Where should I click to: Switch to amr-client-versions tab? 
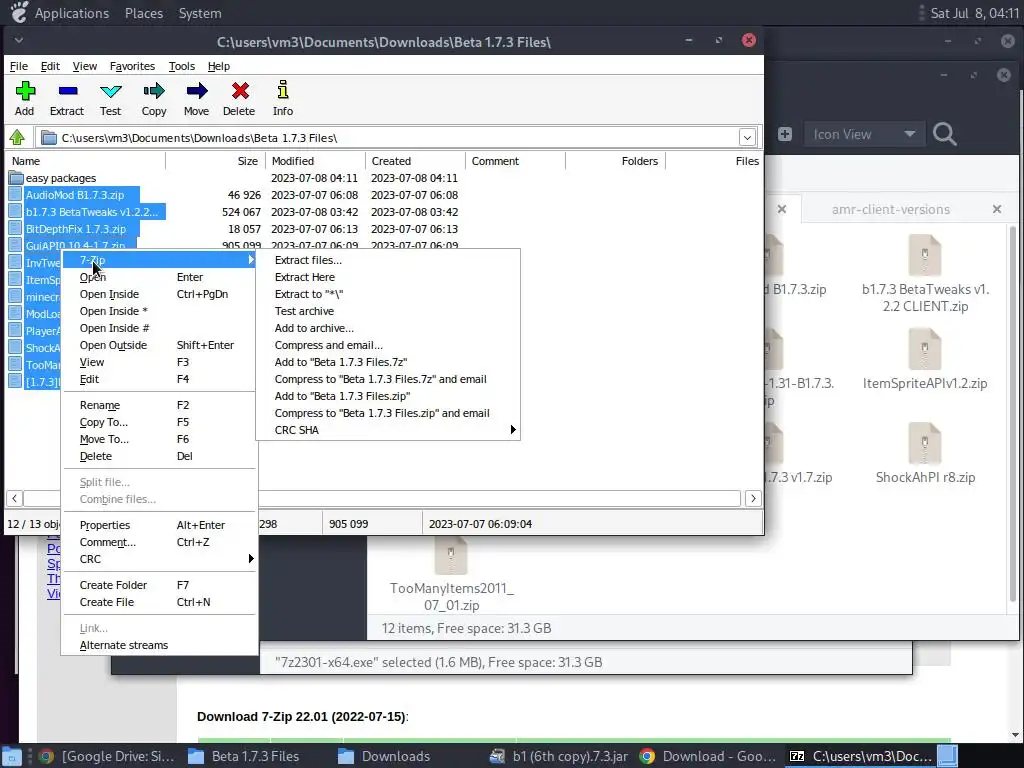click(891, 209)
